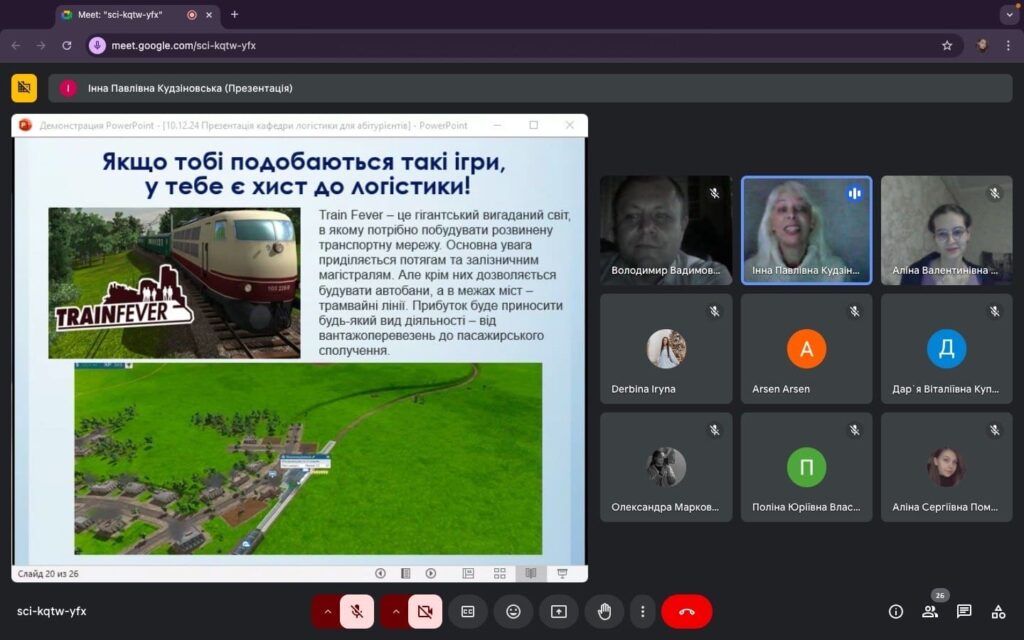The width and height of the screenshot is (1024, 640).
Task: Open more options three-dot menu in call bar
Action: coord(643,612)
